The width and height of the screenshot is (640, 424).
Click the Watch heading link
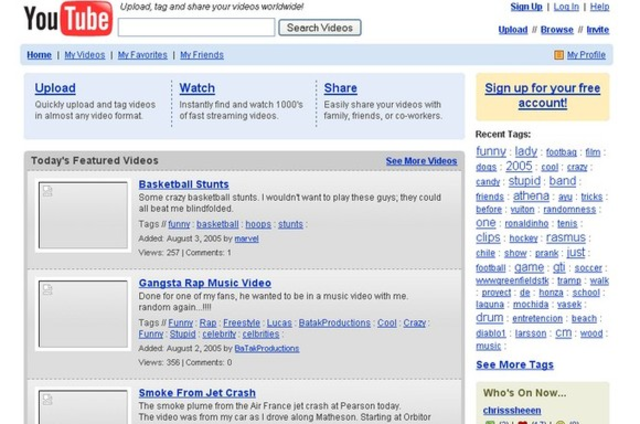tap(197, 88)
